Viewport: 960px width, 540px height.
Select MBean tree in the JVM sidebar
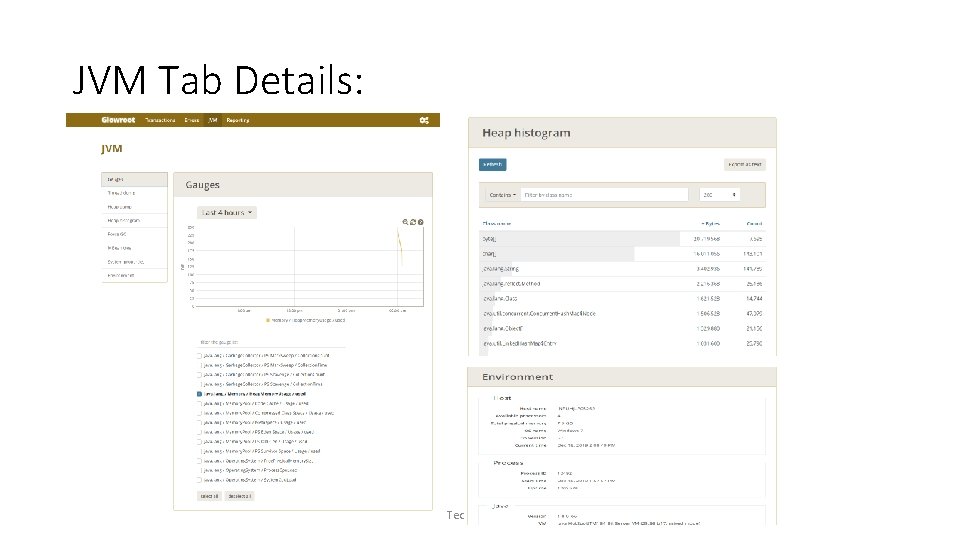coord(134,248)
